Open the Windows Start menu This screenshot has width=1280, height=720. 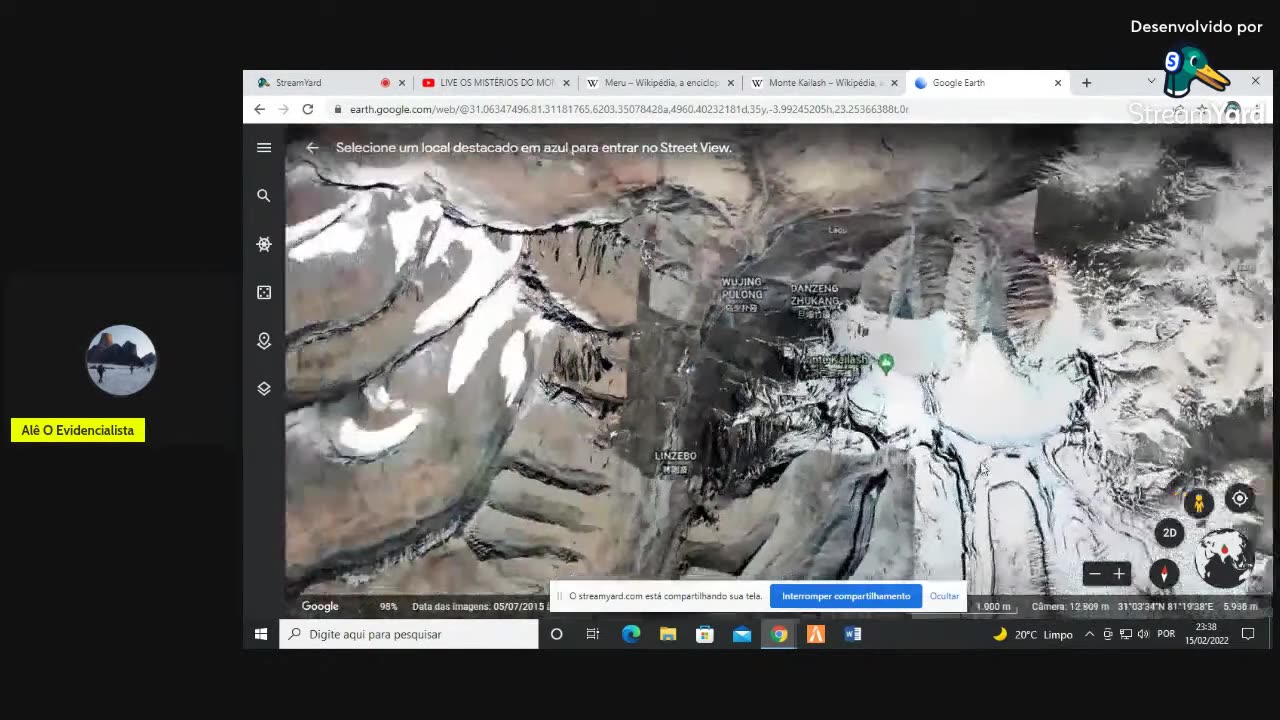click(261, 634)
